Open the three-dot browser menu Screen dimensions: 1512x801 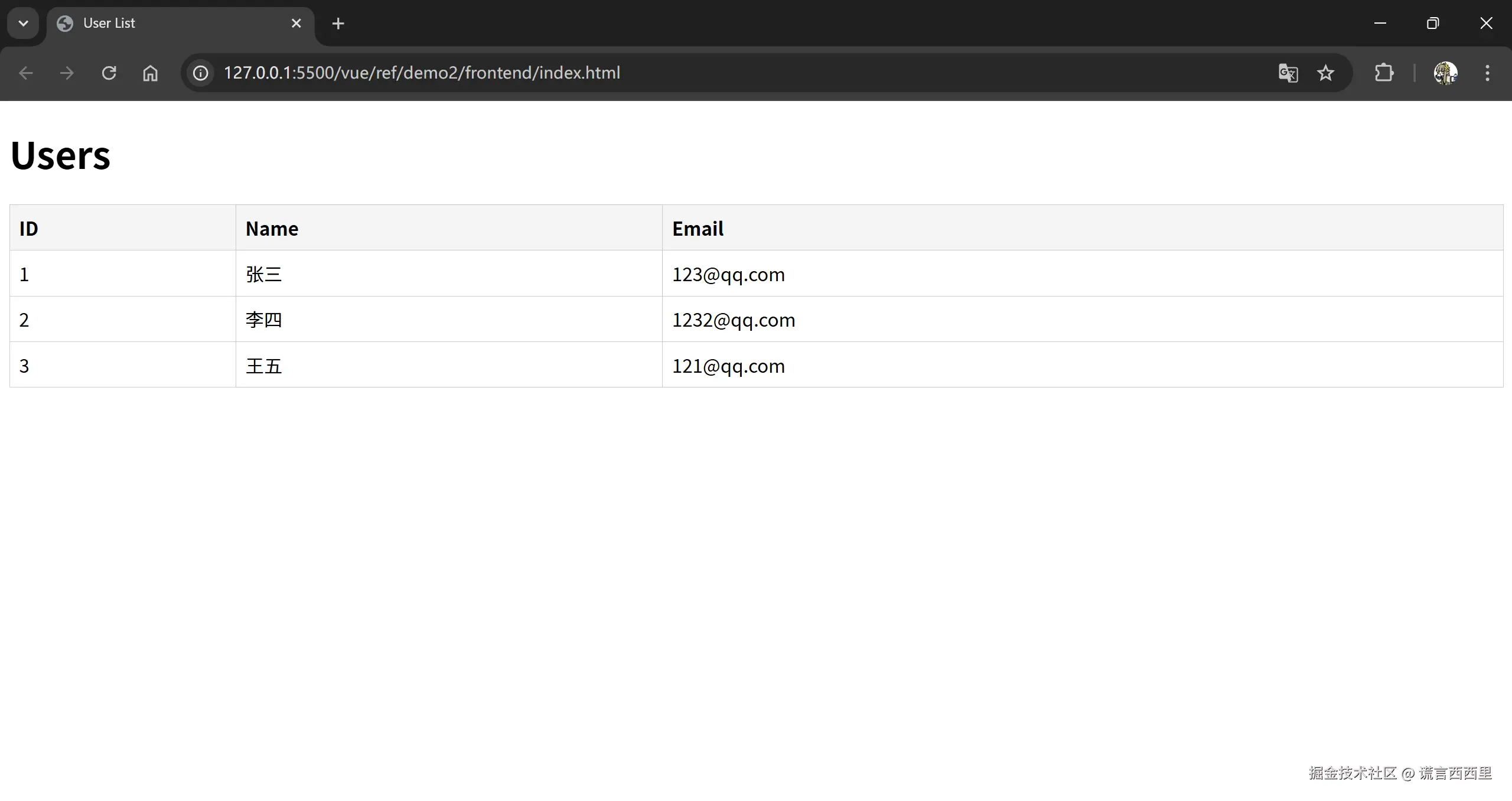pos(1487,73)
